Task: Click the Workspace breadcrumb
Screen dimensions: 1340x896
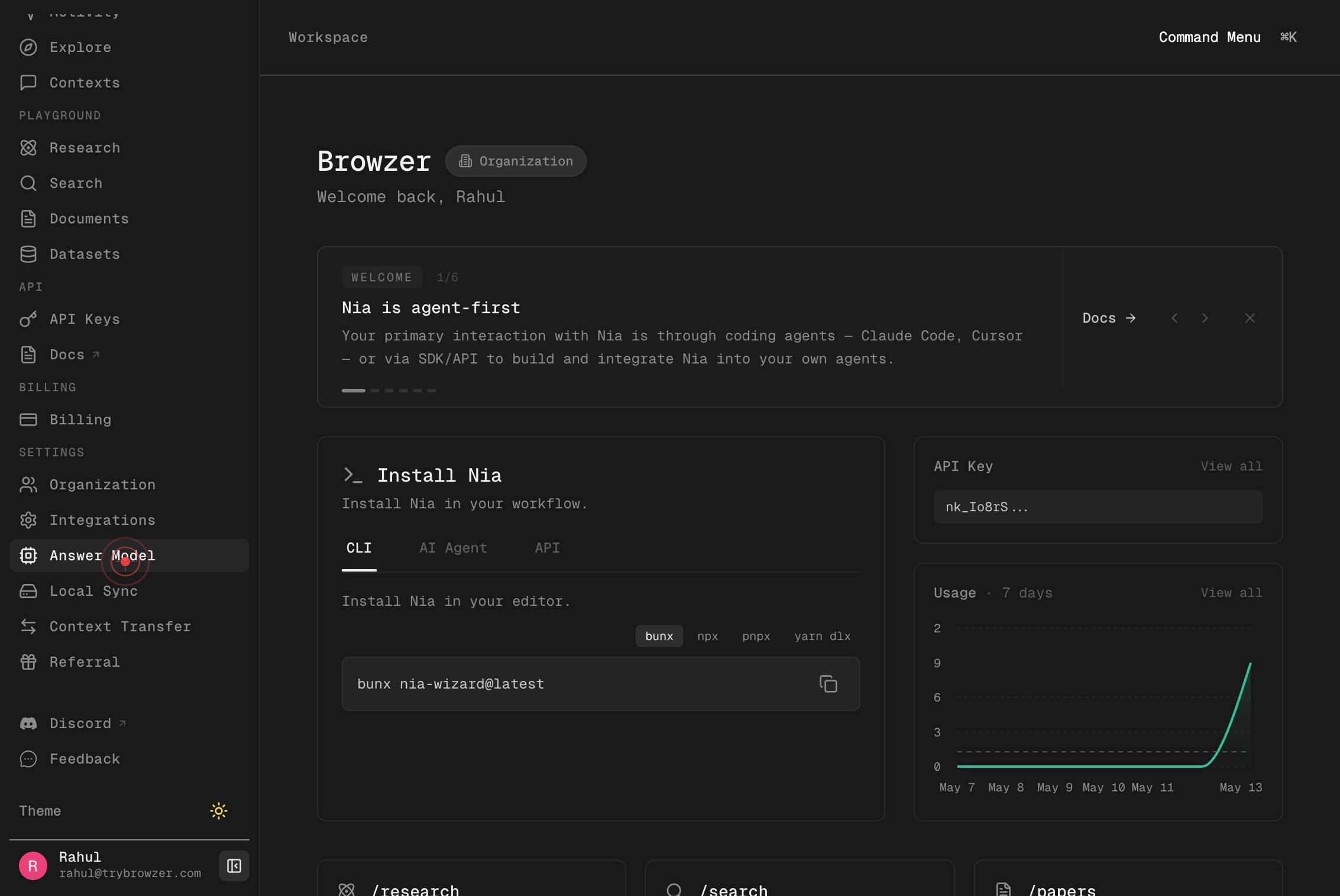Action: pos(328,37)
